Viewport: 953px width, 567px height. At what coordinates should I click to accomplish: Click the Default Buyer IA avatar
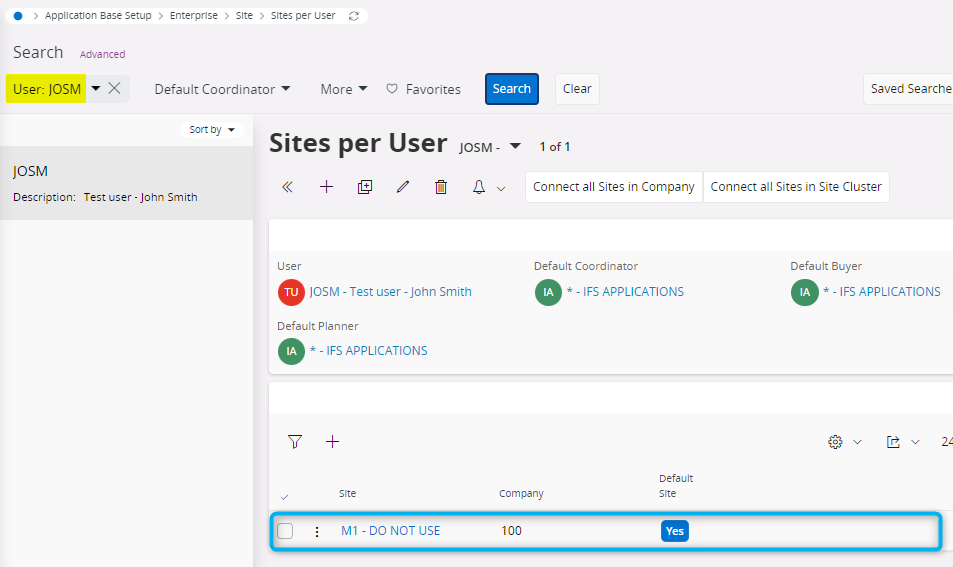805,292
